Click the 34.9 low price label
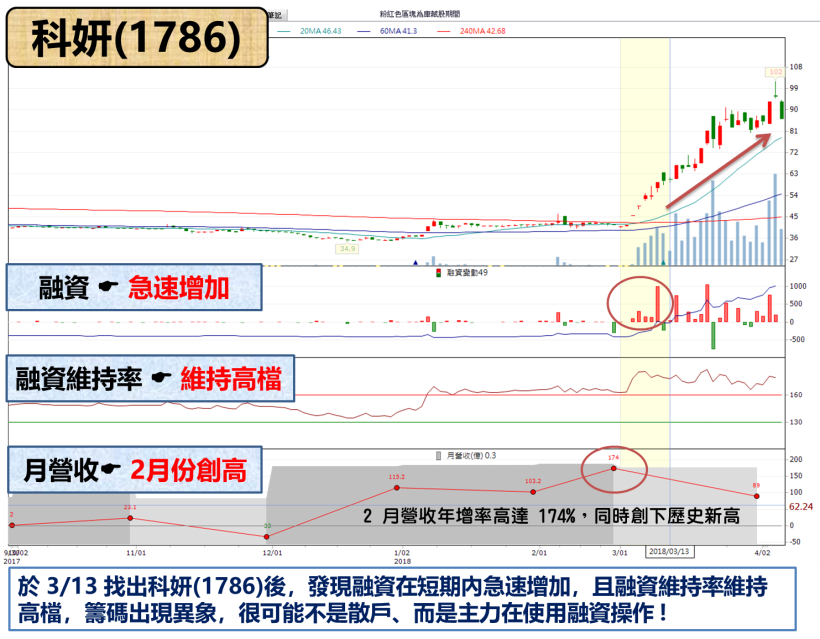The image size is (820, 639). [348, 248]
